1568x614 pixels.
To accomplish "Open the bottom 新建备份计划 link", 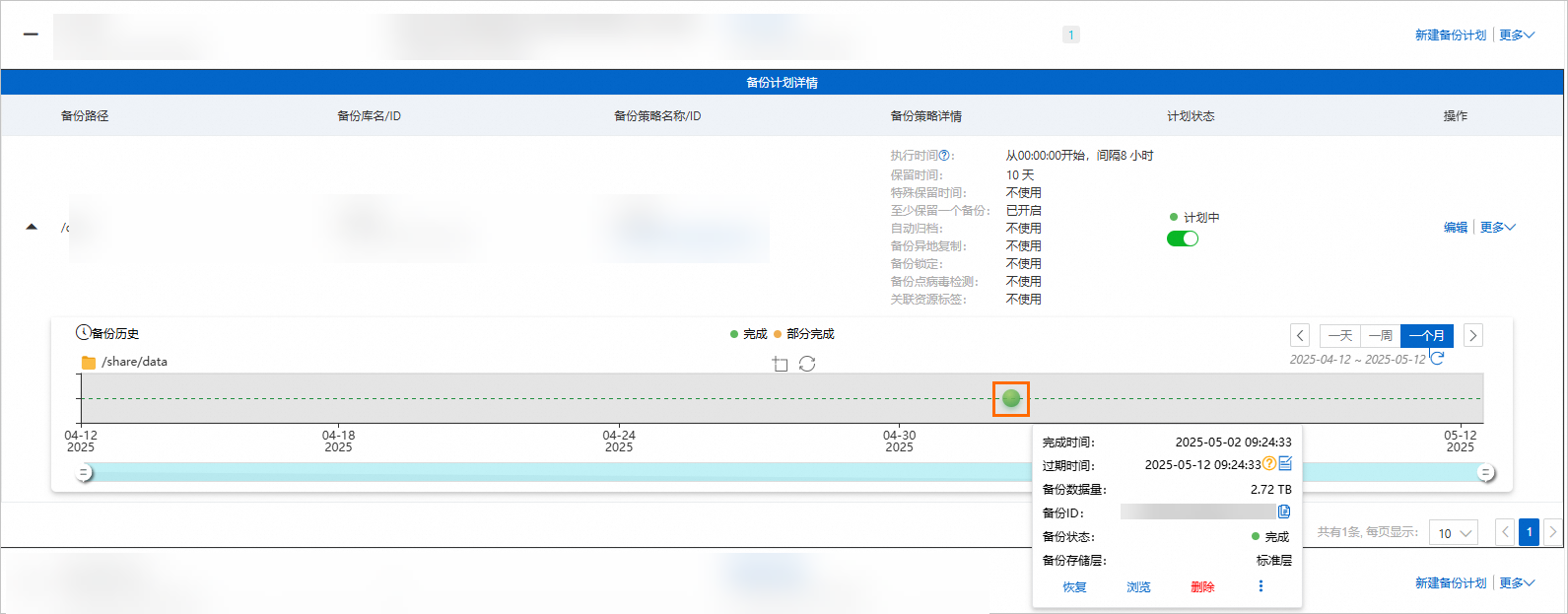I will point(1450,582).
